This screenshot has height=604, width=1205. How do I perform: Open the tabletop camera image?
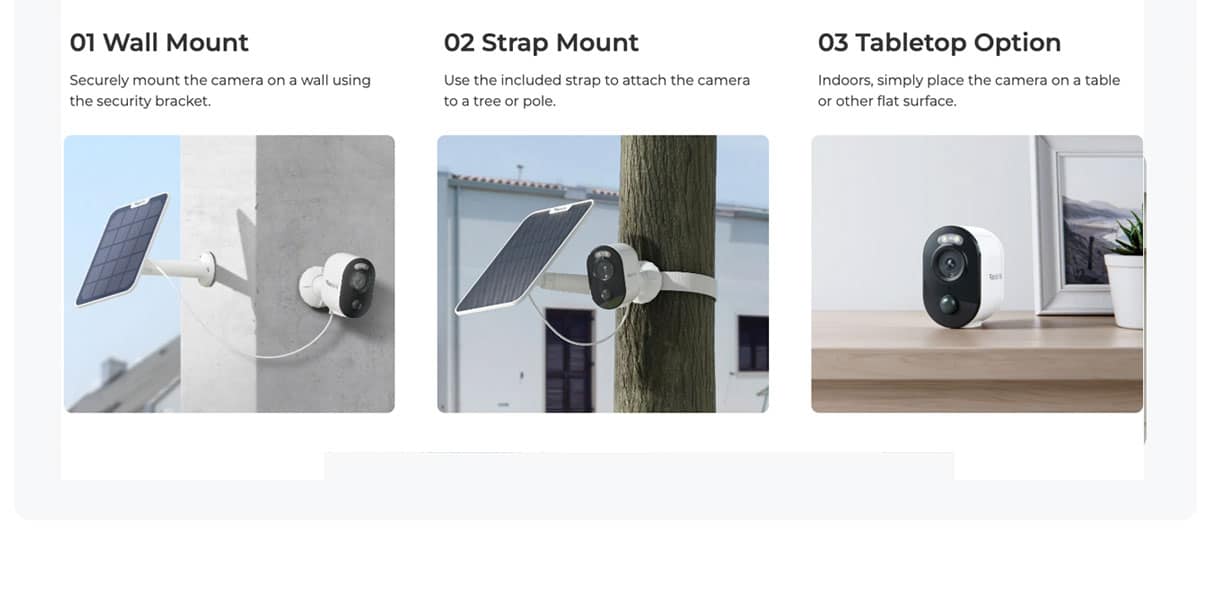click(977, 274)
